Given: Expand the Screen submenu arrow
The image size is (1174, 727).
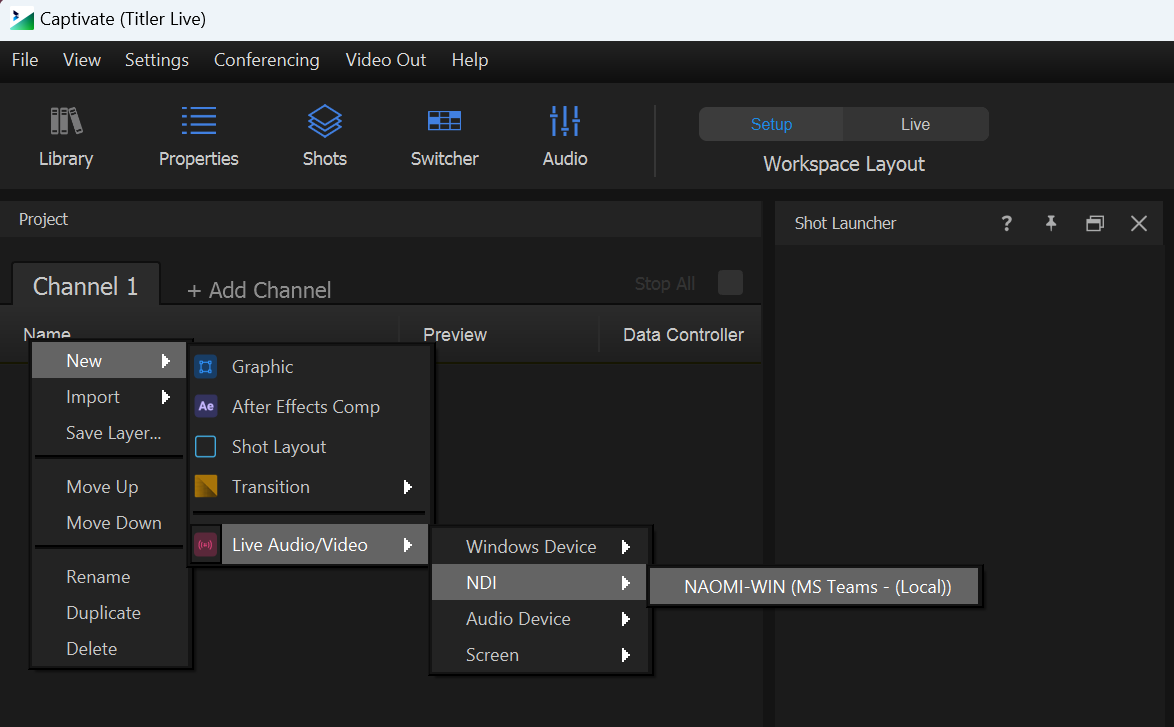Looking at the screenshot, I should [x=625, y=655].
